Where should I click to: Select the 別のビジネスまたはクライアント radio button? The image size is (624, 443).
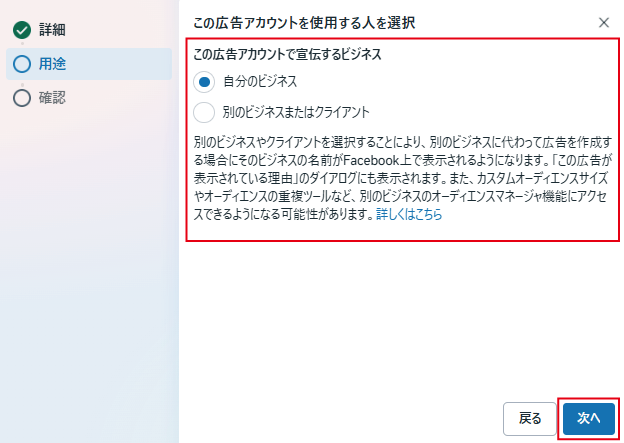coord(204,112)
